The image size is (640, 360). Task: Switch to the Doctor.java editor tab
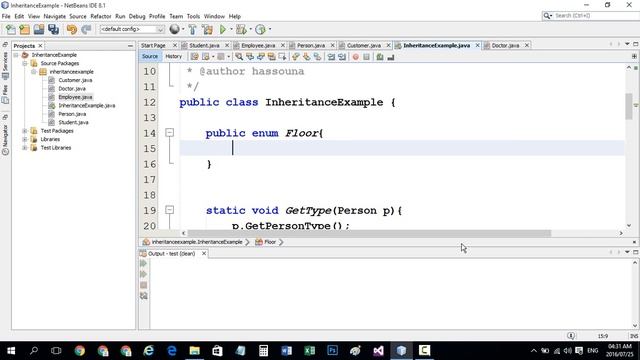tap(505, 45)
